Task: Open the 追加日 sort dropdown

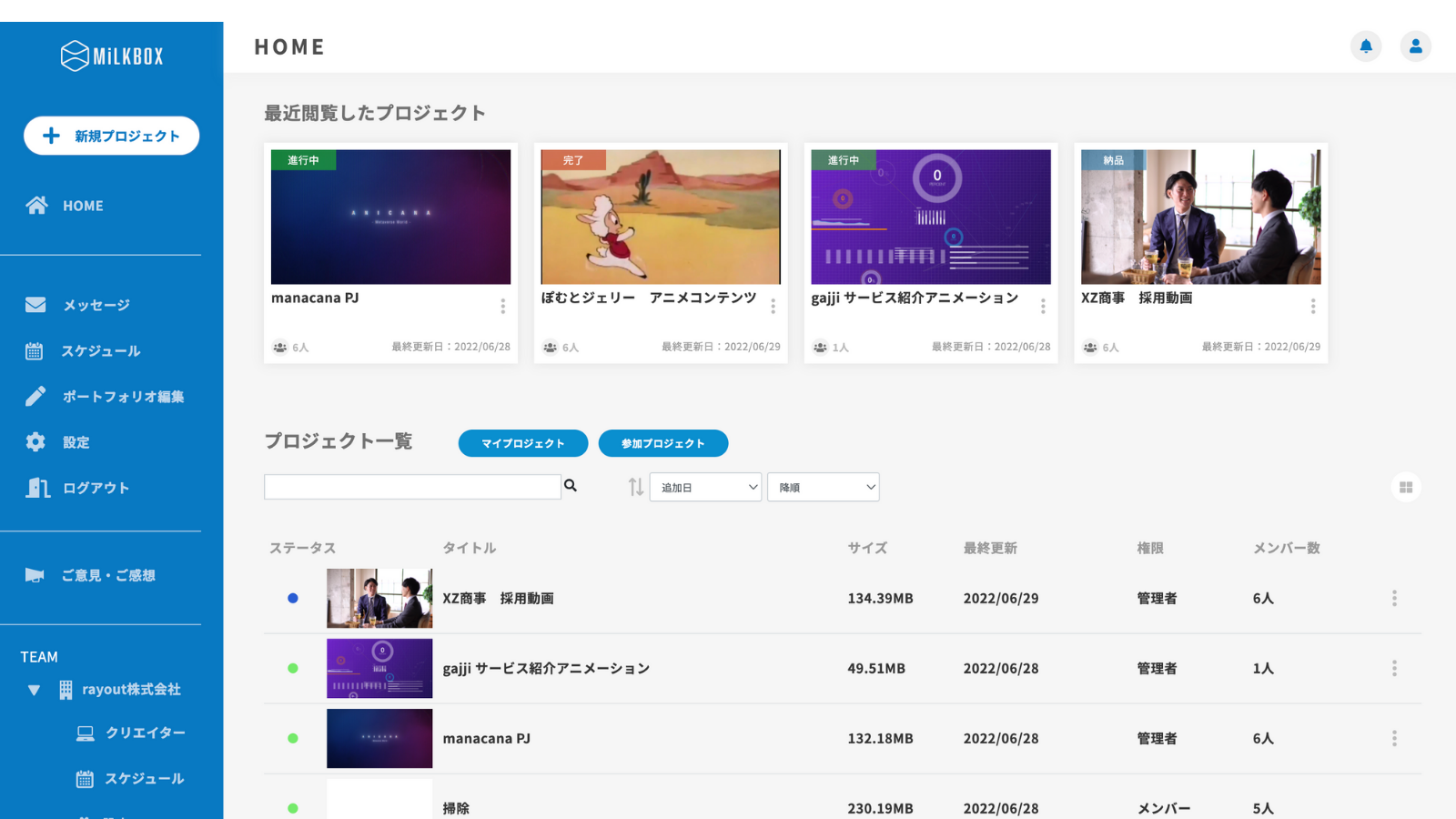Action: point(705,488)
